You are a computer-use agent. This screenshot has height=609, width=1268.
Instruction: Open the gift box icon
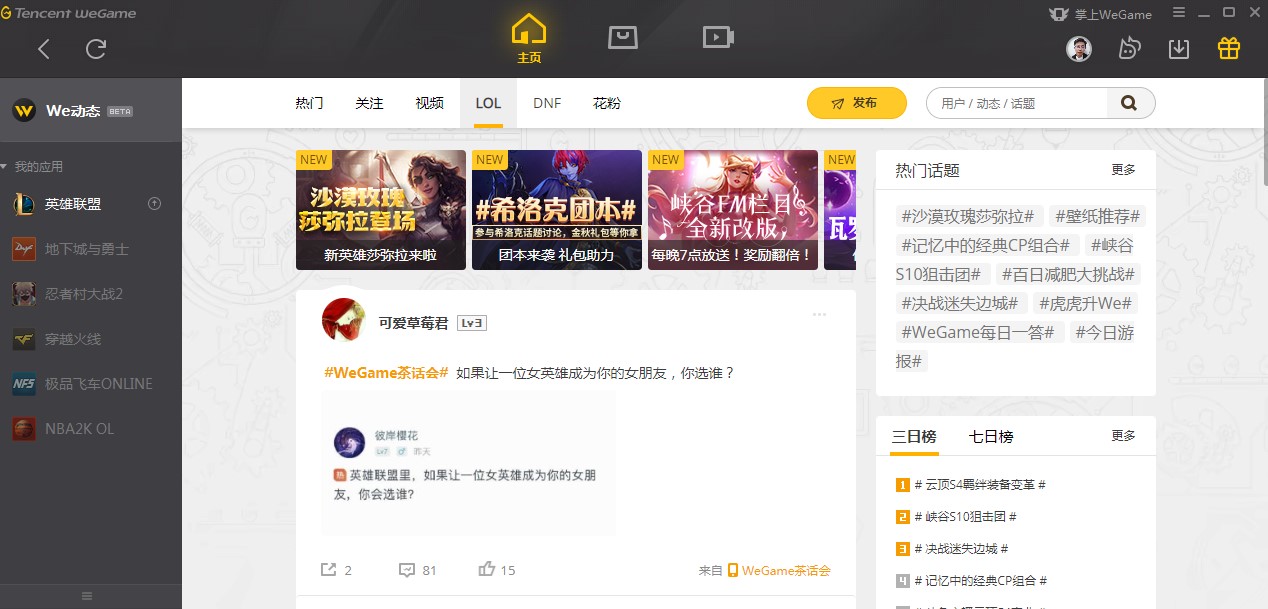(1229, 48)
